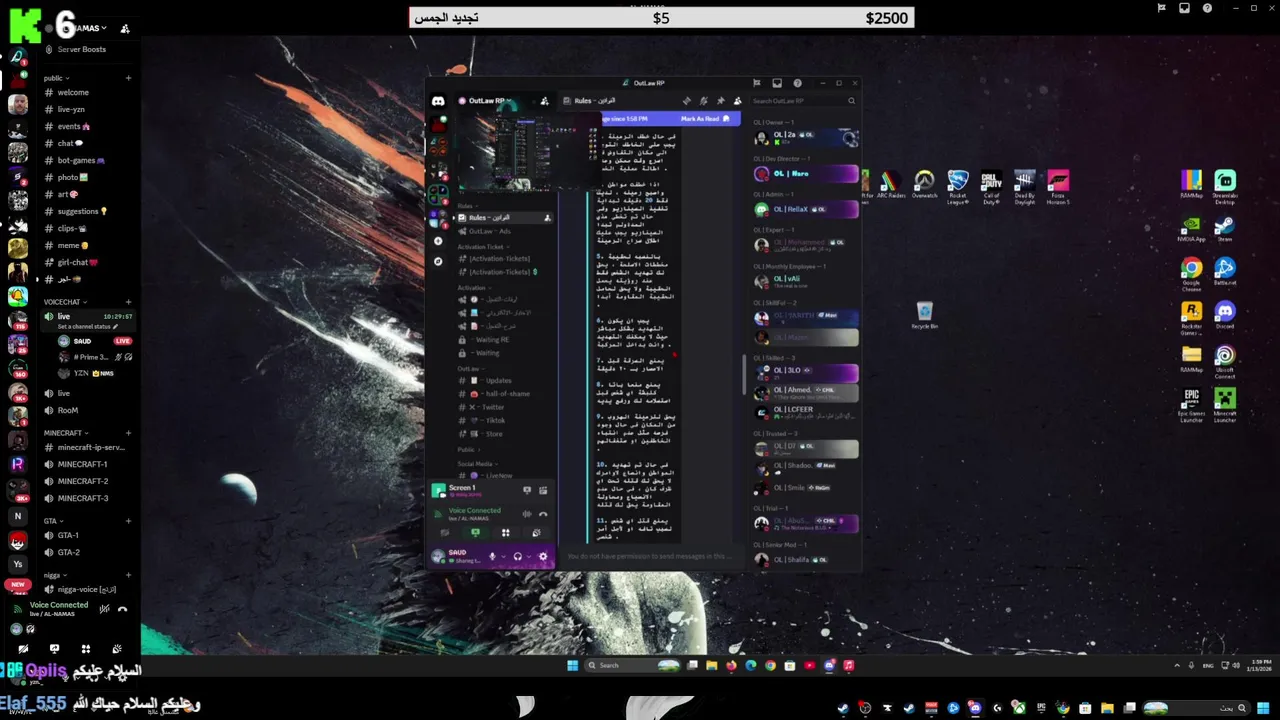Click Set a channel status under live

pos(88,327)
